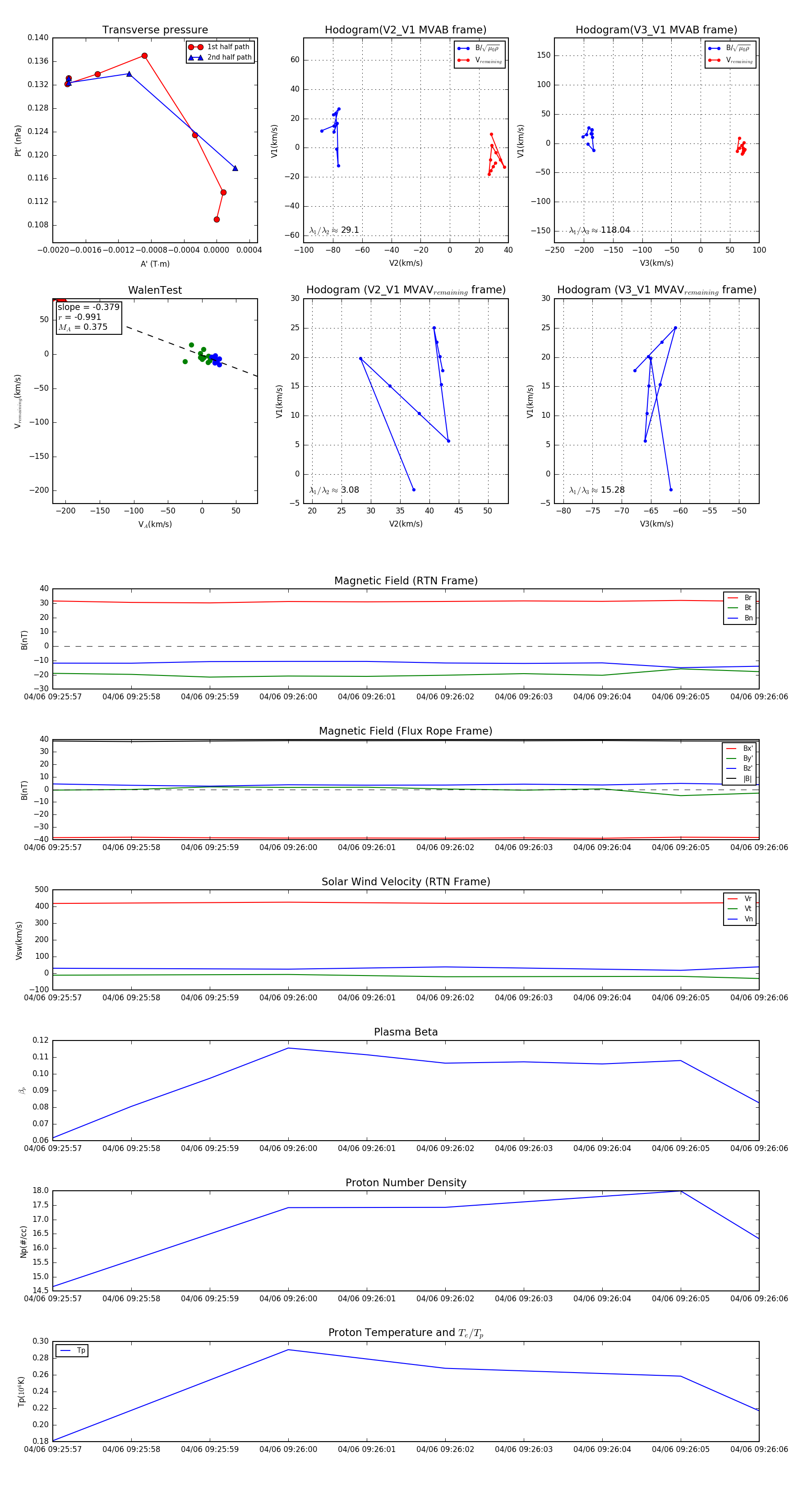The height and width of the screenshot is (1489, 812).
Task: Click the eigenvalue ratio 3.08 annotation
Action: coord(334,490)
